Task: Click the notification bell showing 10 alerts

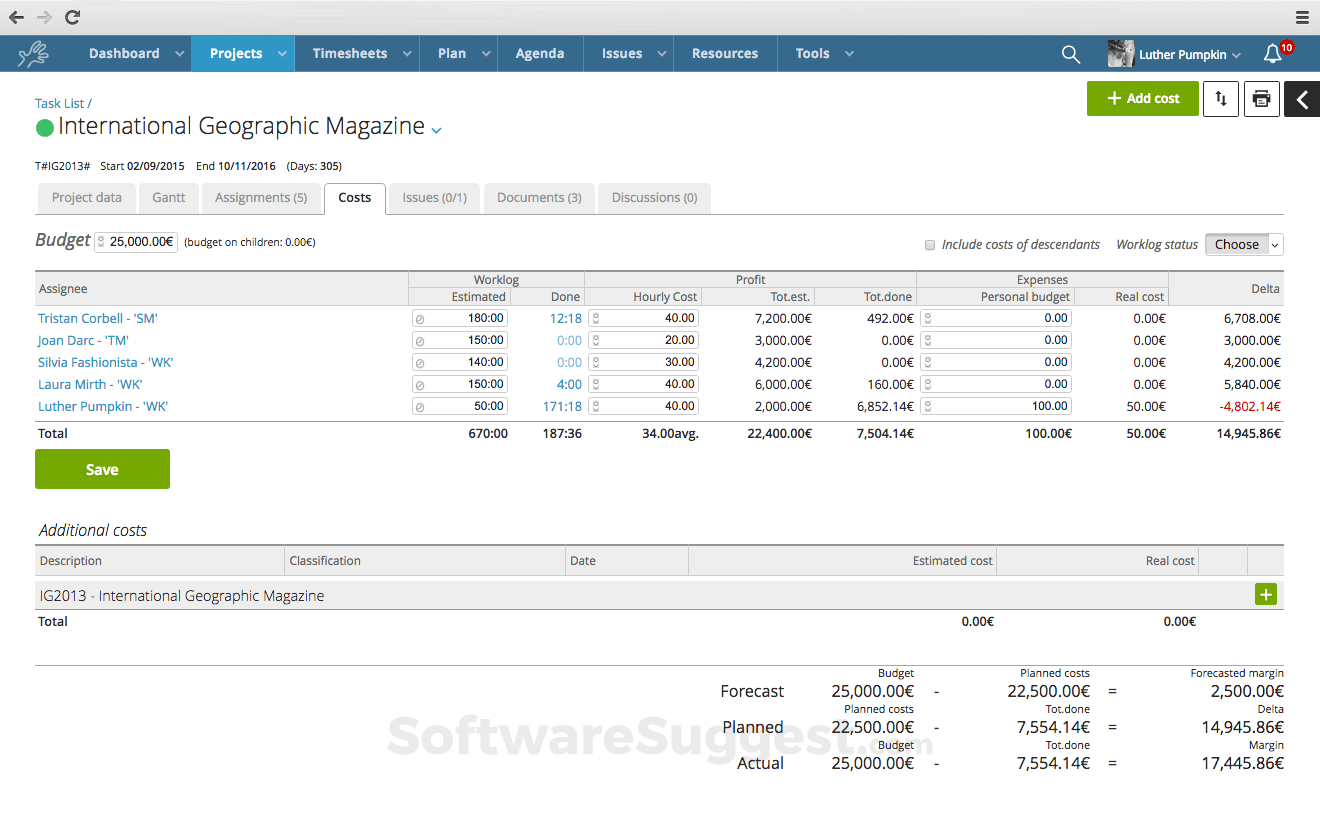Action: (1271, 53)
